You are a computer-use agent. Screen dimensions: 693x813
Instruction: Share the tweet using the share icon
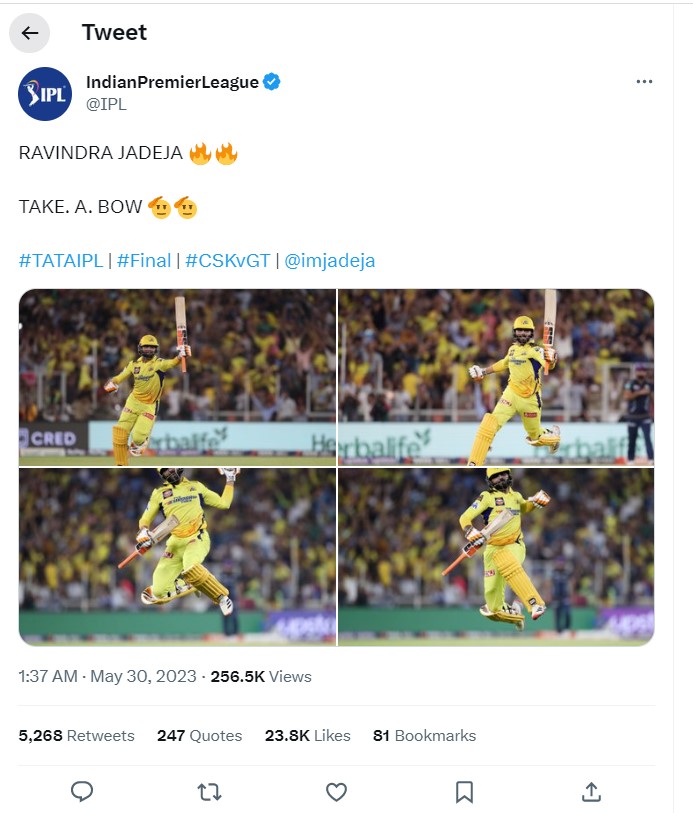click(591, 792)
